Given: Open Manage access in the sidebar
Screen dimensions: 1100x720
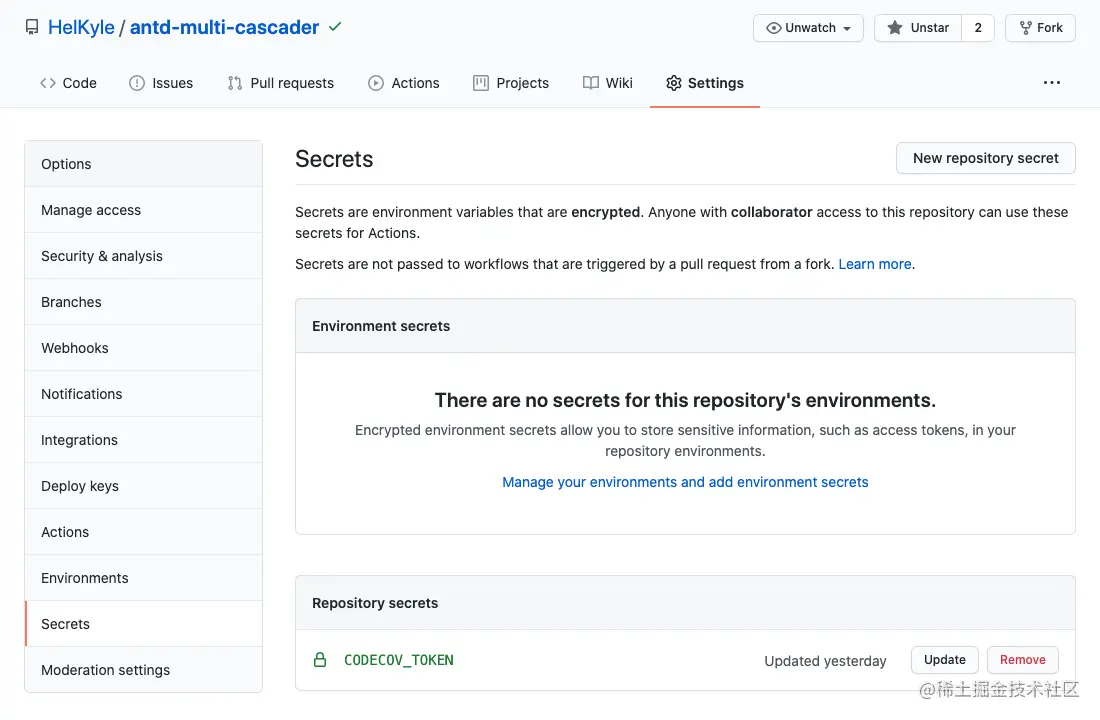Looking at the screenshot, I should [x=144, y=210].
